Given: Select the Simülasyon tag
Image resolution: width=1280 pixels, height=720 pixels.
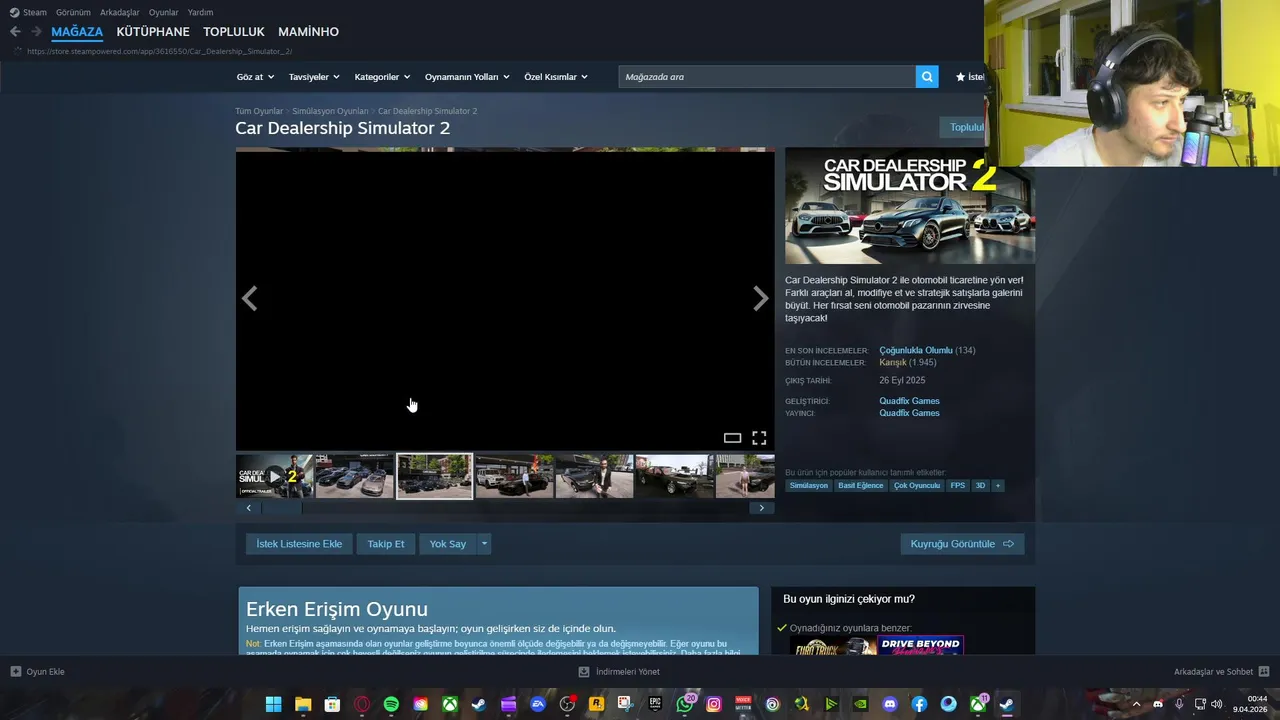Looking at the screenshot, I should (x=809, y=486).
